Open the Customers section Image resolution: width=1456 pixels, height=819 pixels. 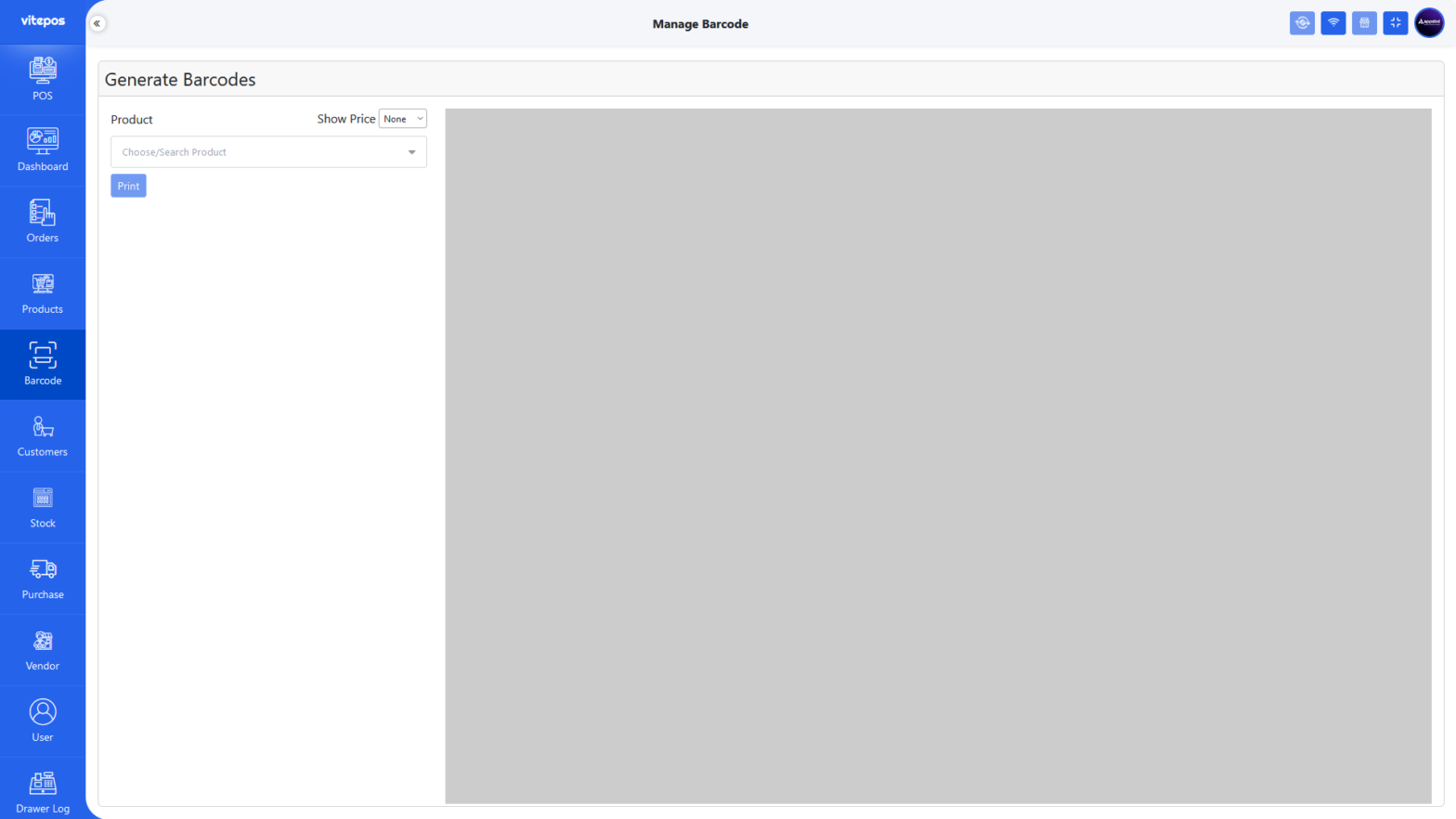coord(43,436)
